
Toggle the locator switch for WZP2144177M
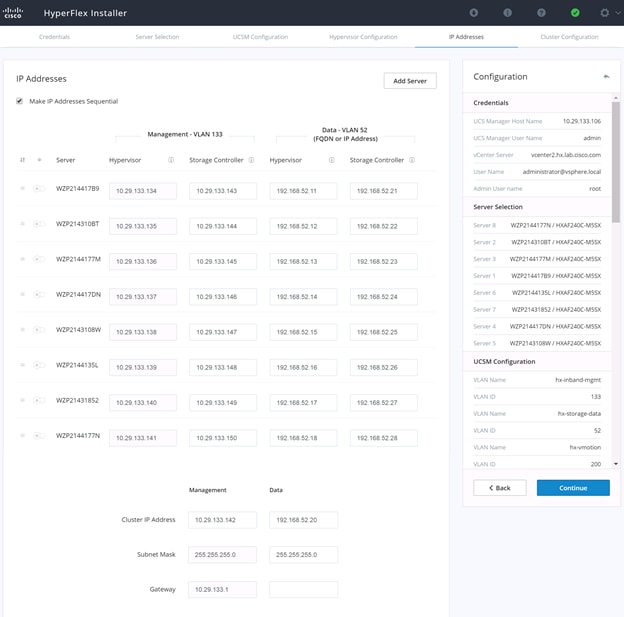[39, 259]
